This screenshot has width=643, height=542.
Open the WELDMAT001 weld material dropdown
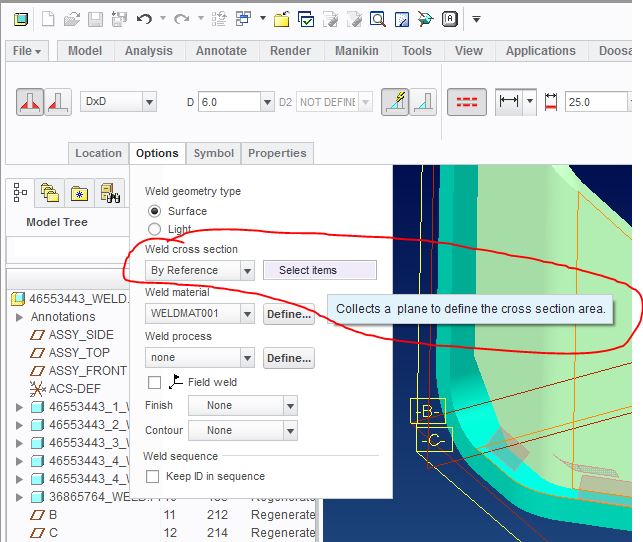(247, 314)
